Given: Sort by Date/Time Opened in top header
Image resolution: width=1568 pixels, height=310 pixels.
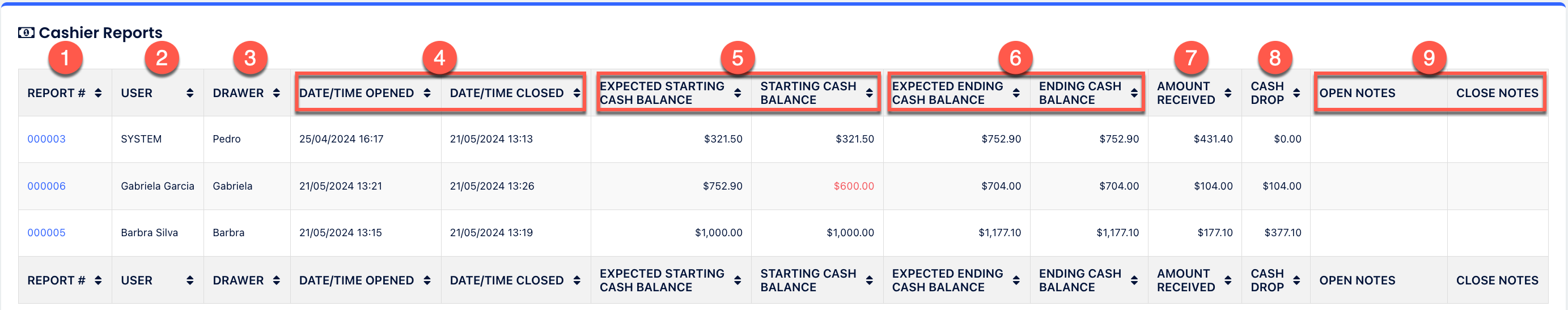Looking at the screenshot, I should (x=427, y=93).
